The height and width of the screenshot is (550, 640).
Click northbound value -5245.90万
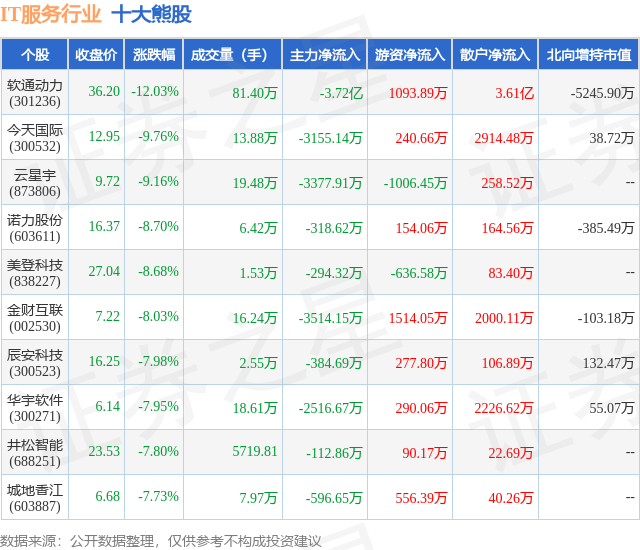(602, 93)
